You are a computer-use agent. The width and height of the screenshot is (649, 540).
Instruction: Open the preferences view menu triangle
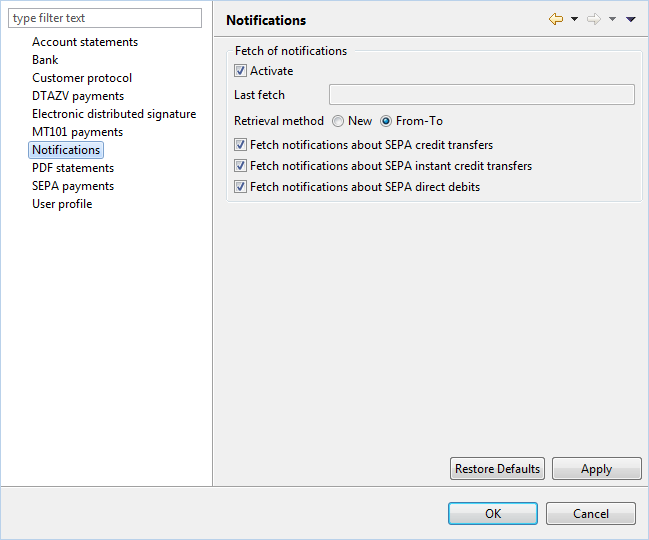(x=630, y=19)
